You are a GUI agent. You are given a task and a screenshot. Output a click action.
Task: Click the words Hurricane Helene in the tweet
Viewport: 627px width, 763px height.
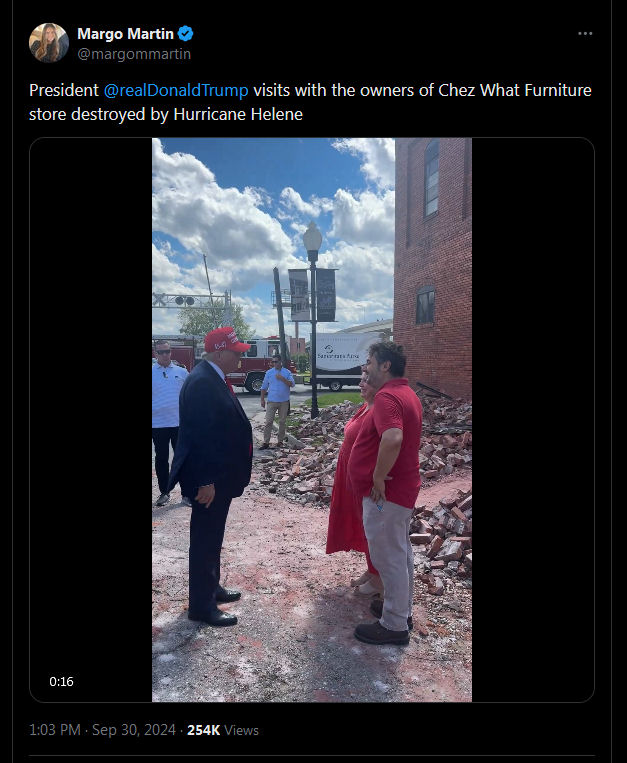click(238, 114)
